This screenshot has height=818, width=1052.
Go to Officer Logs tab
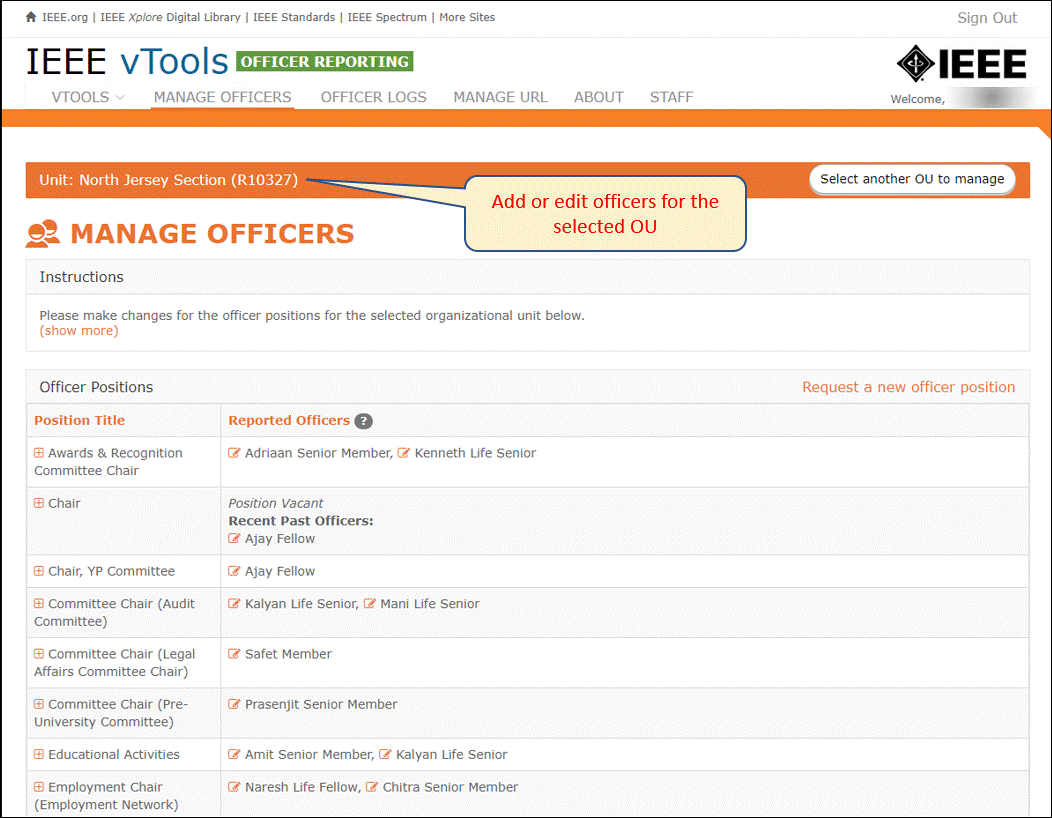pos(373,97)
